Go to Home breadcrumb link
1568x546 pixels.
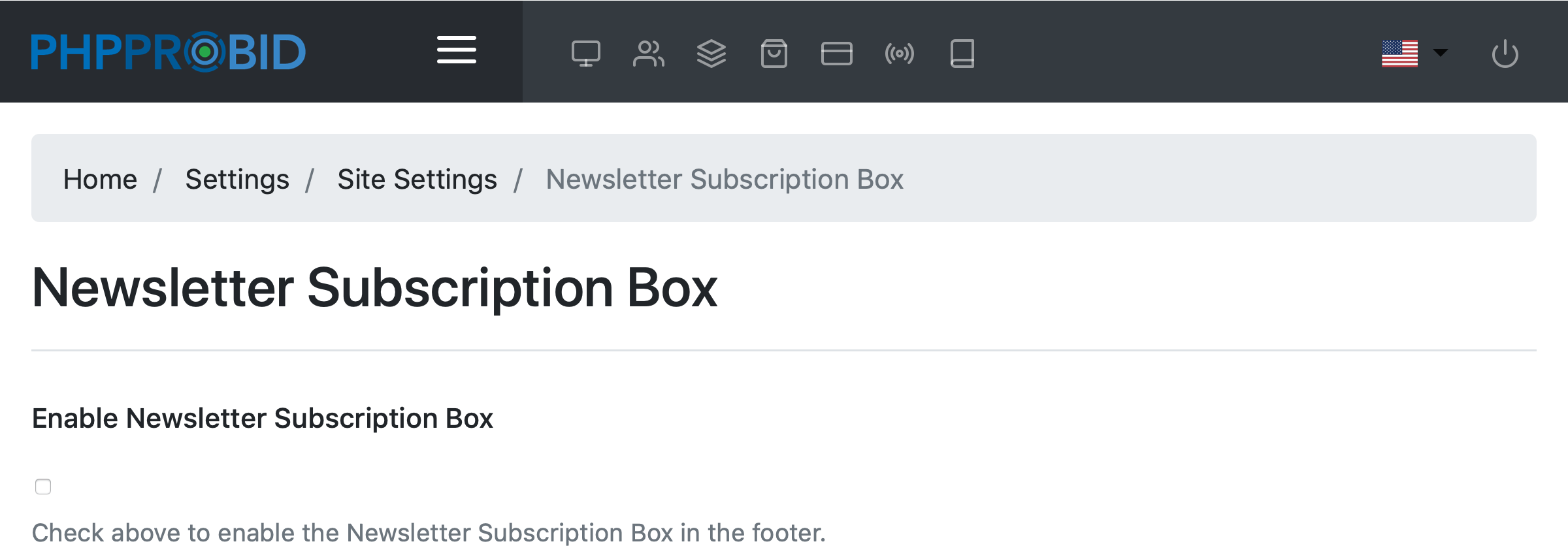[100, 179]
